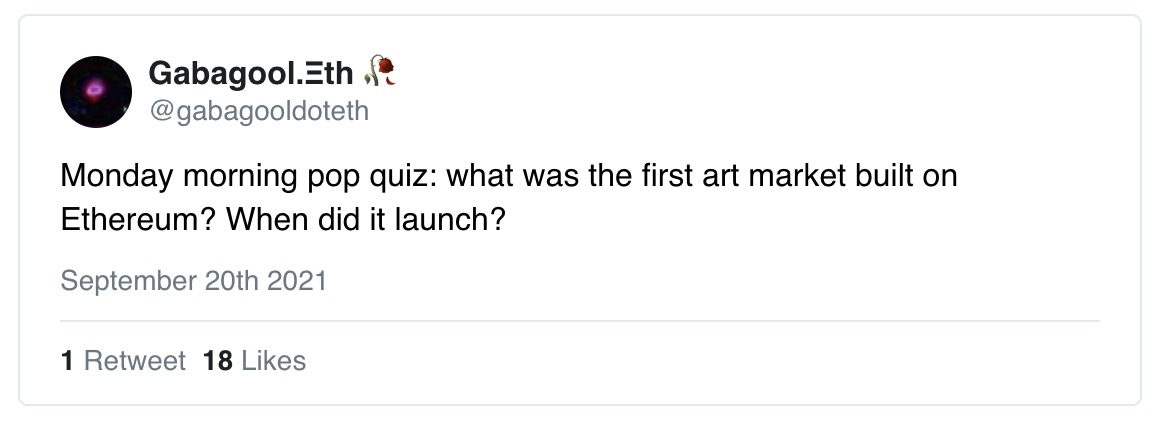
Task: Click the Ξ symbol in the name
Action: point(293,72)
